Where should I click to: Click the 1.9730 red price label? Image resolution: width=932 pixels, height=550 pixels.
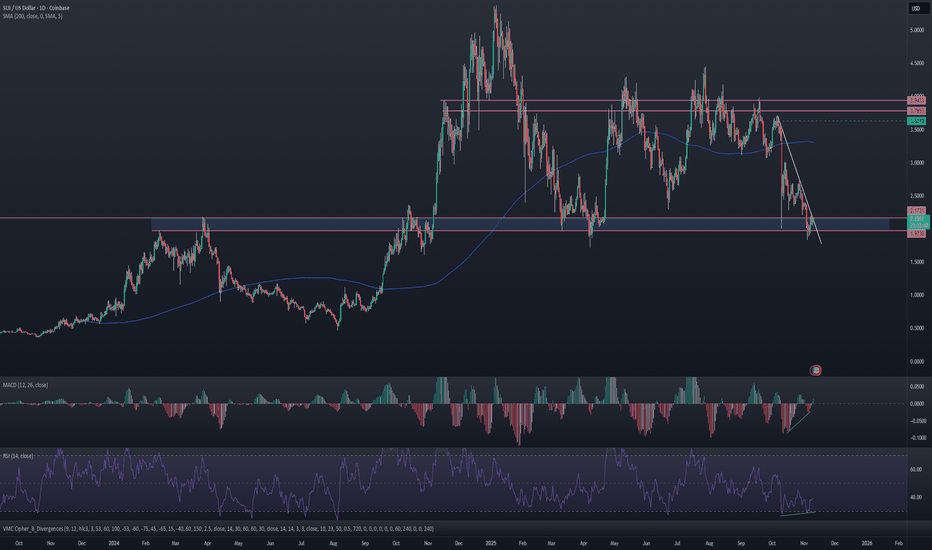(916, 233)
